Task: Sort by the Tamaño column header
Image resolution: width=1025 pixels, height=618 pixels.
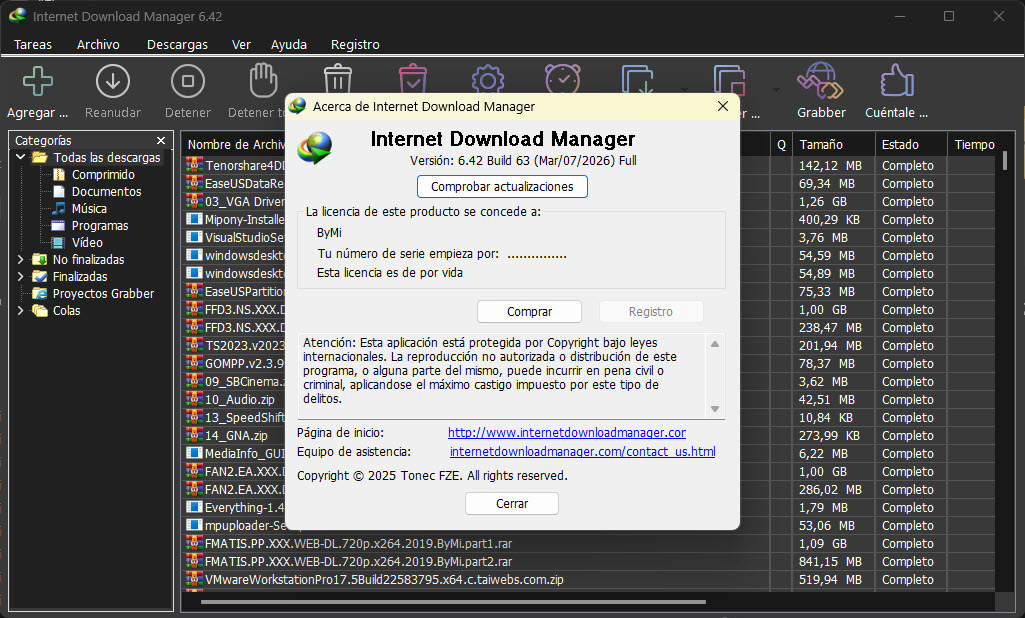Action: point(833,145)
